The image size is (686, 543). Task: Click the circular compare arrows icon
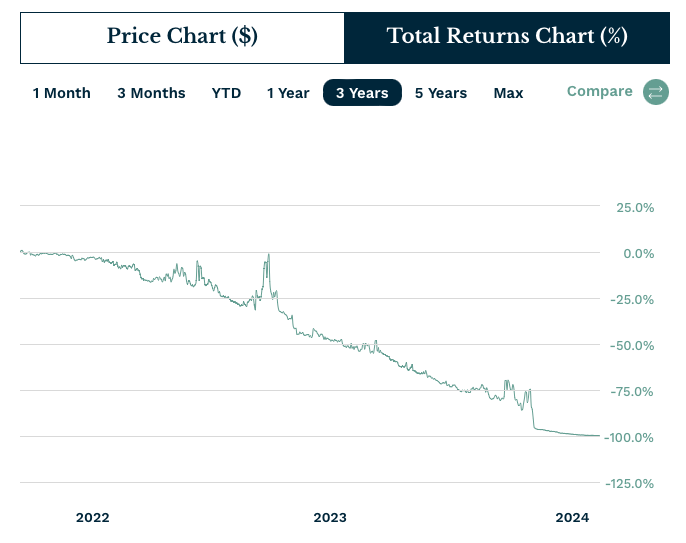coord(656,92)
